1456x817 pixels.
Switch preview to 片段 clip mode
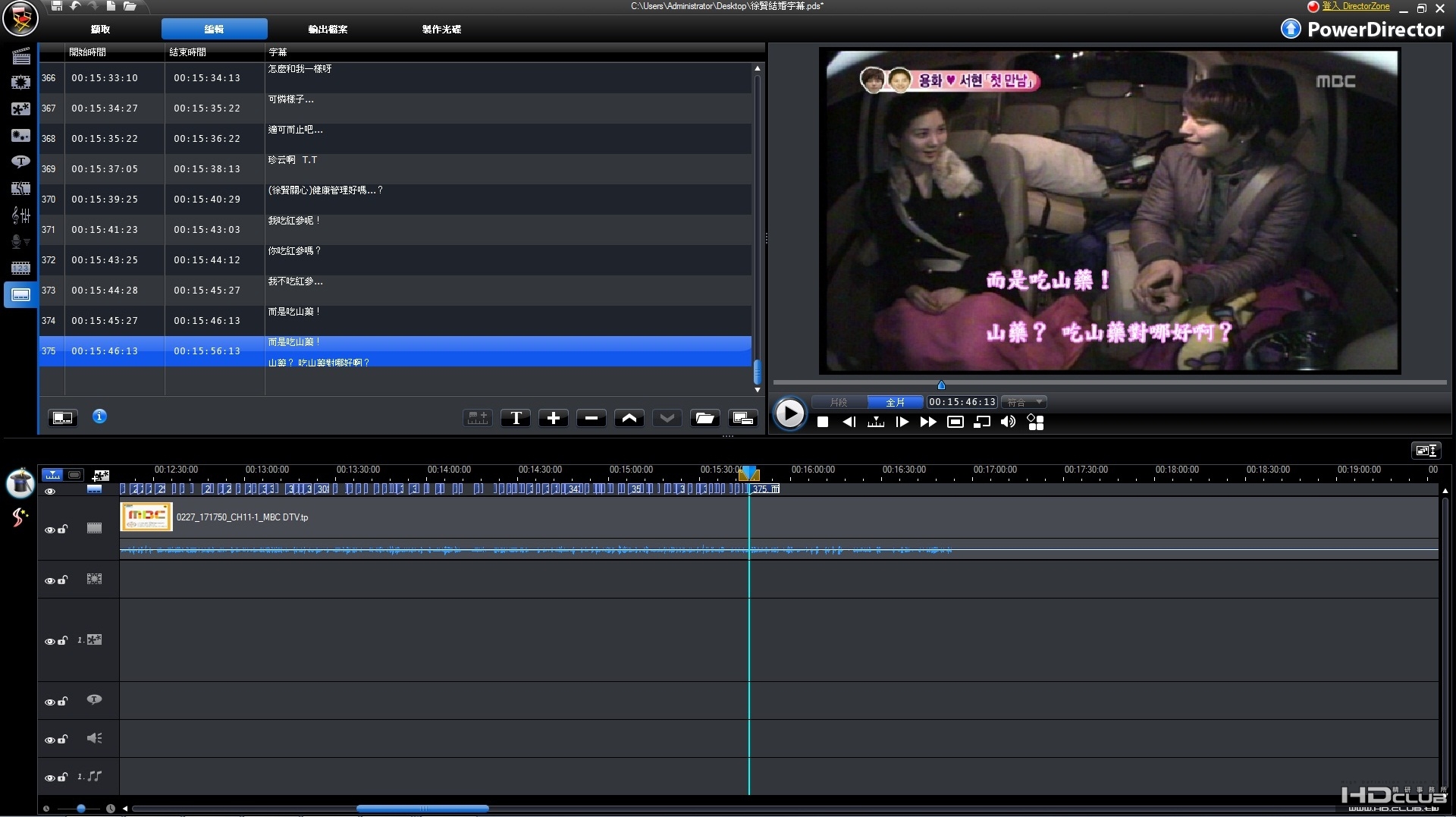click(x=839, y=402)
